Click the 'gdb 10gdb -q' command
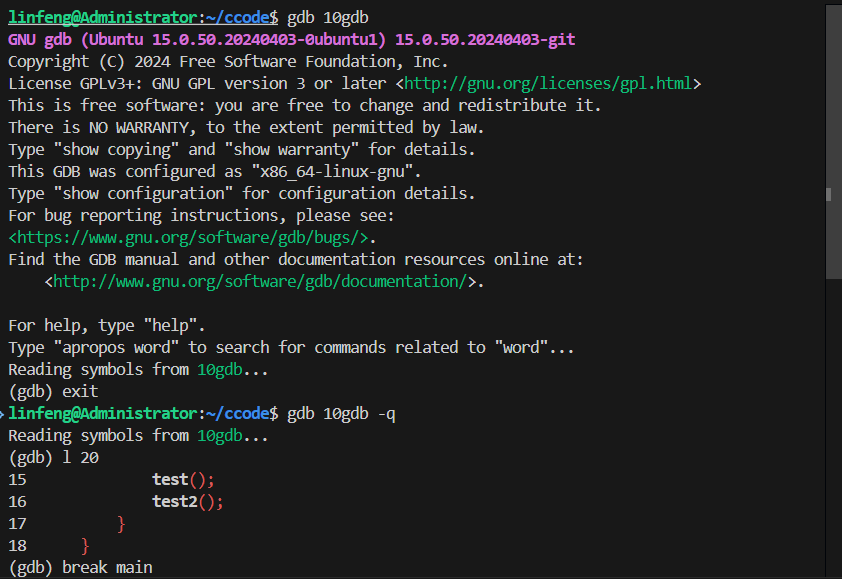The width and height of the screenshot is (842, 579). (x=341, y=414)
